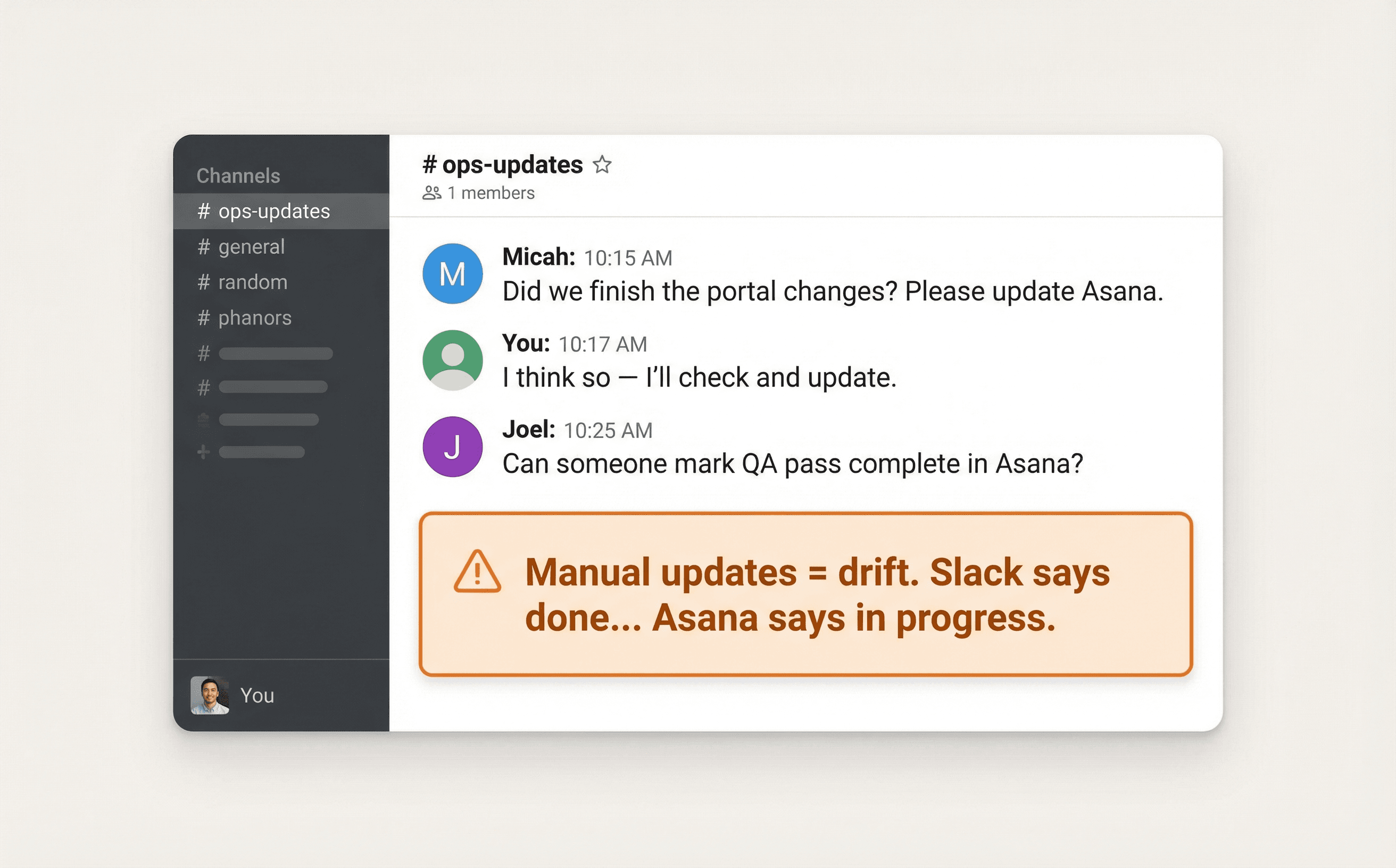1396x868 pixels.
Task: Click the You label next to your avatar
Action: [x=259, y=696]
